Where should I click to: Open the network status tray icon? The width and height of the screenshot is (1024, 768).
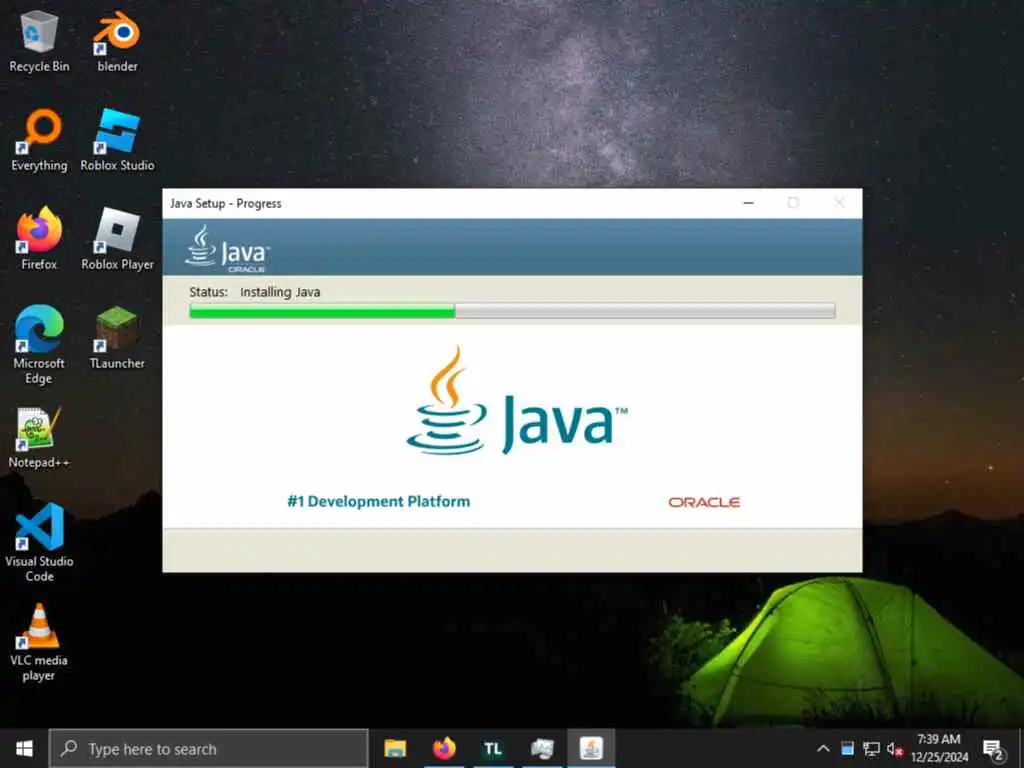871,748
